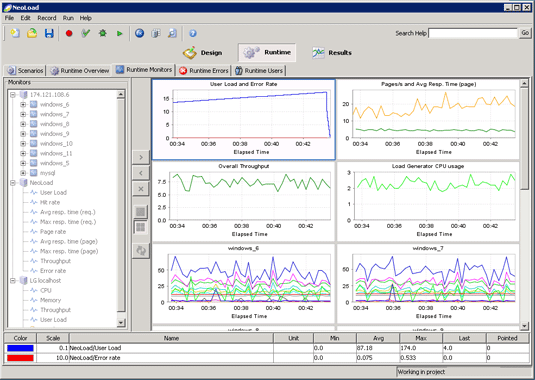The image size is (535, 380).
Task: Expand the windows_9 tree node
Action: [x=23, y=134]
